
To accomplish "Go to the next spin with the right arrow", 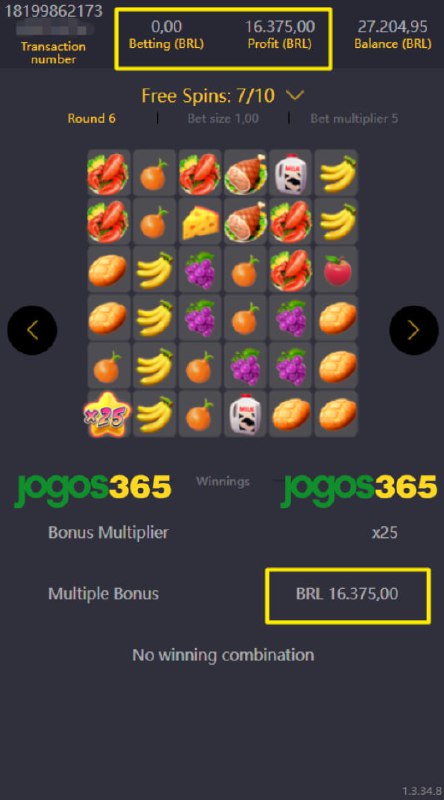I will 413,330.
